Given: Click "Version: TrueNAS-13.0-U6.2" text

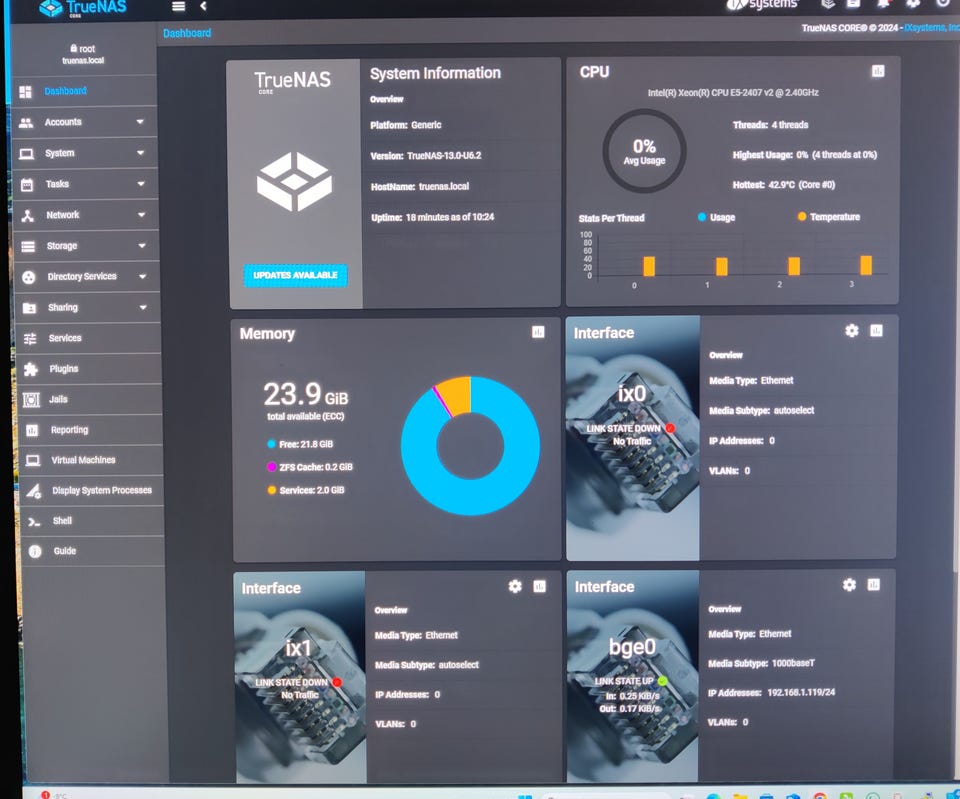Looking at the screenshot, I should [426, 156].
